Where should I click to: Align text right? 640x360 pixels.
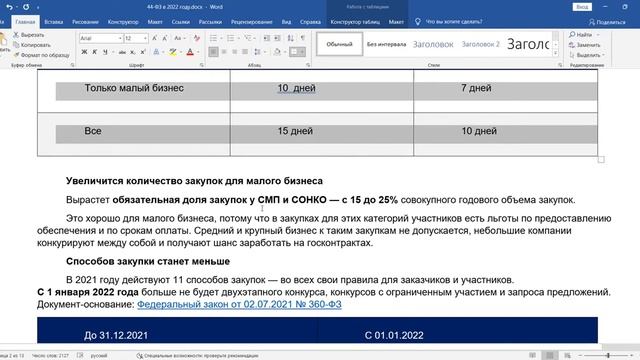[x=234, y=52]
